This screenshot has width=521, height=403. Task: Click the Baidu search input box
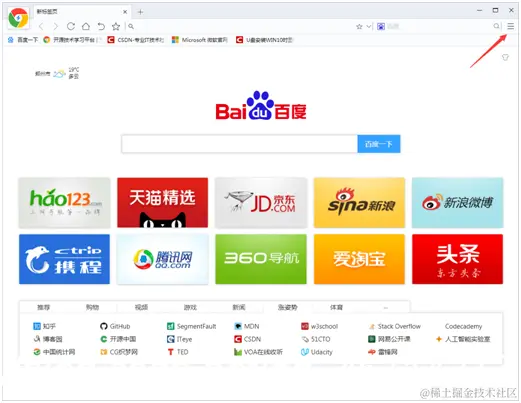[x=239, y=144]
